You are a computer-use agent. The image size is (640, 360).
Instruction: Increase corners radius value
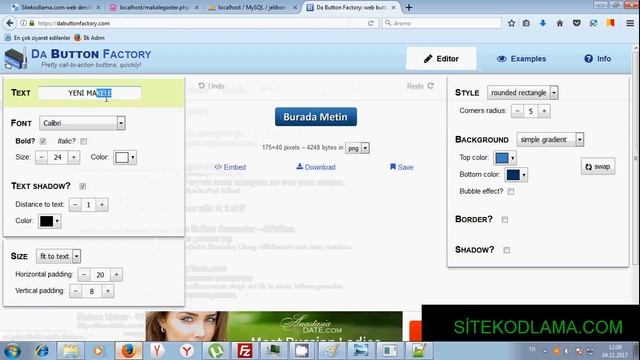(544, 111)
